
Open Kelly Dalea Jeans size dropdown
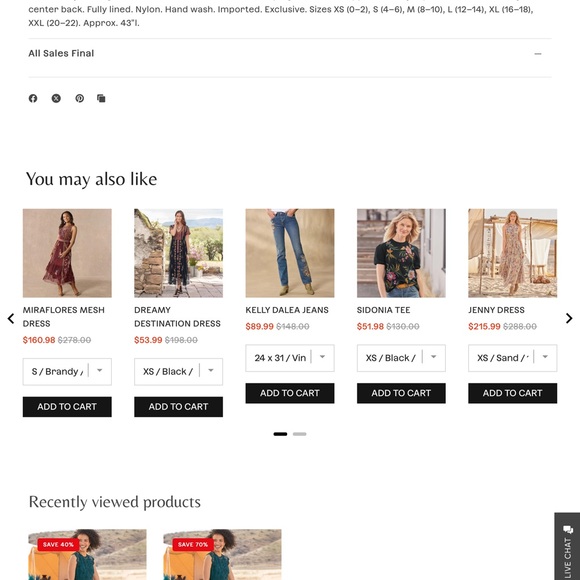point(290,358)
